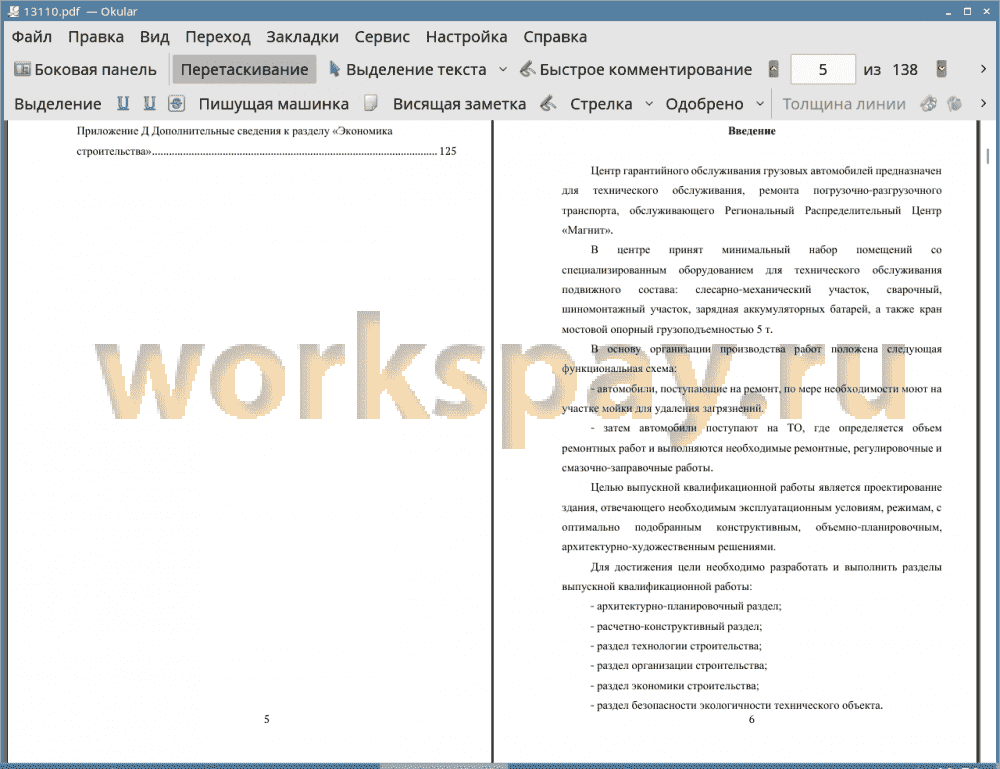1000x769 pixels.
Task: Open the Файл menu
Action: pos(32,37)
